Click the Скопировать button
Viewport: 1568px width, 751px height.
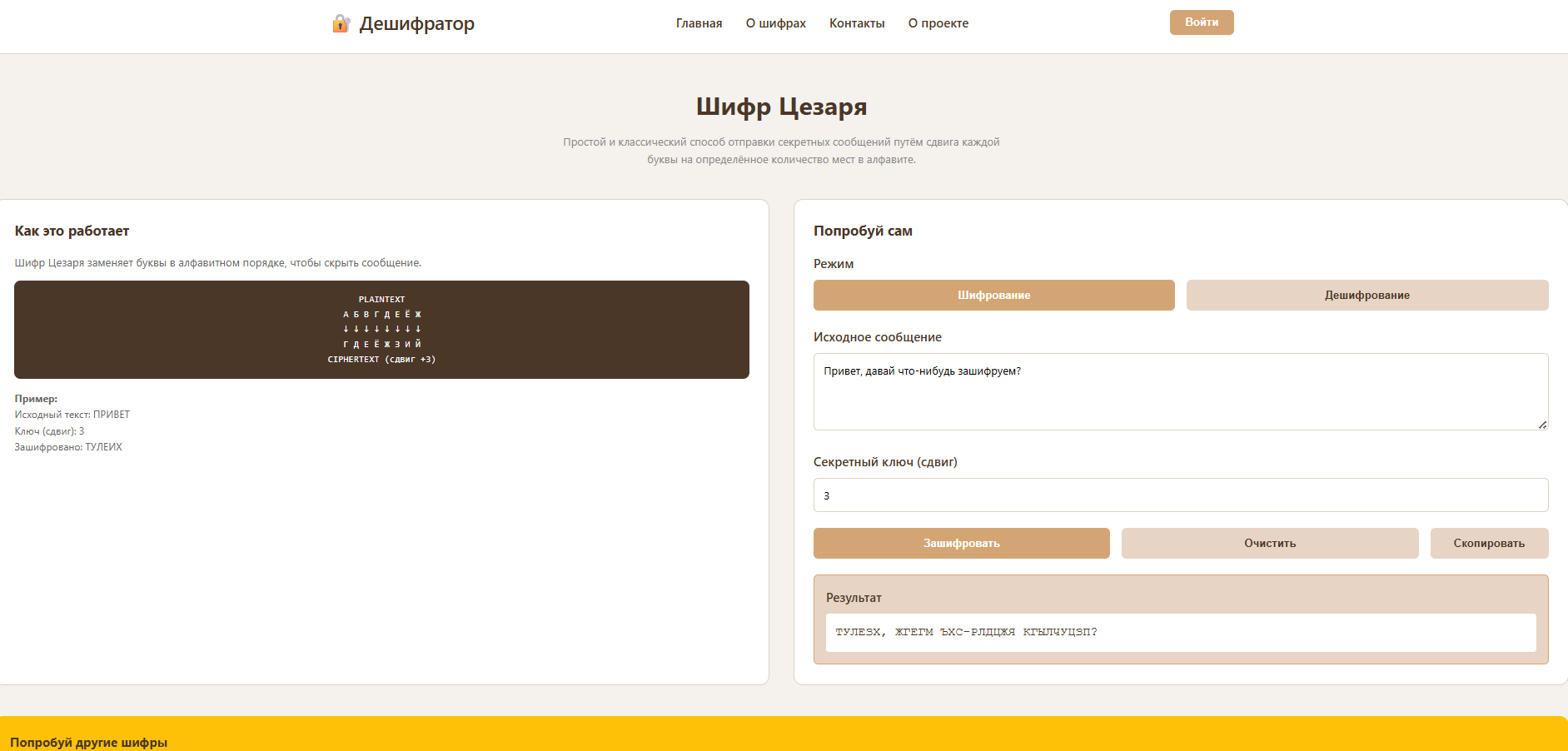1489,543
